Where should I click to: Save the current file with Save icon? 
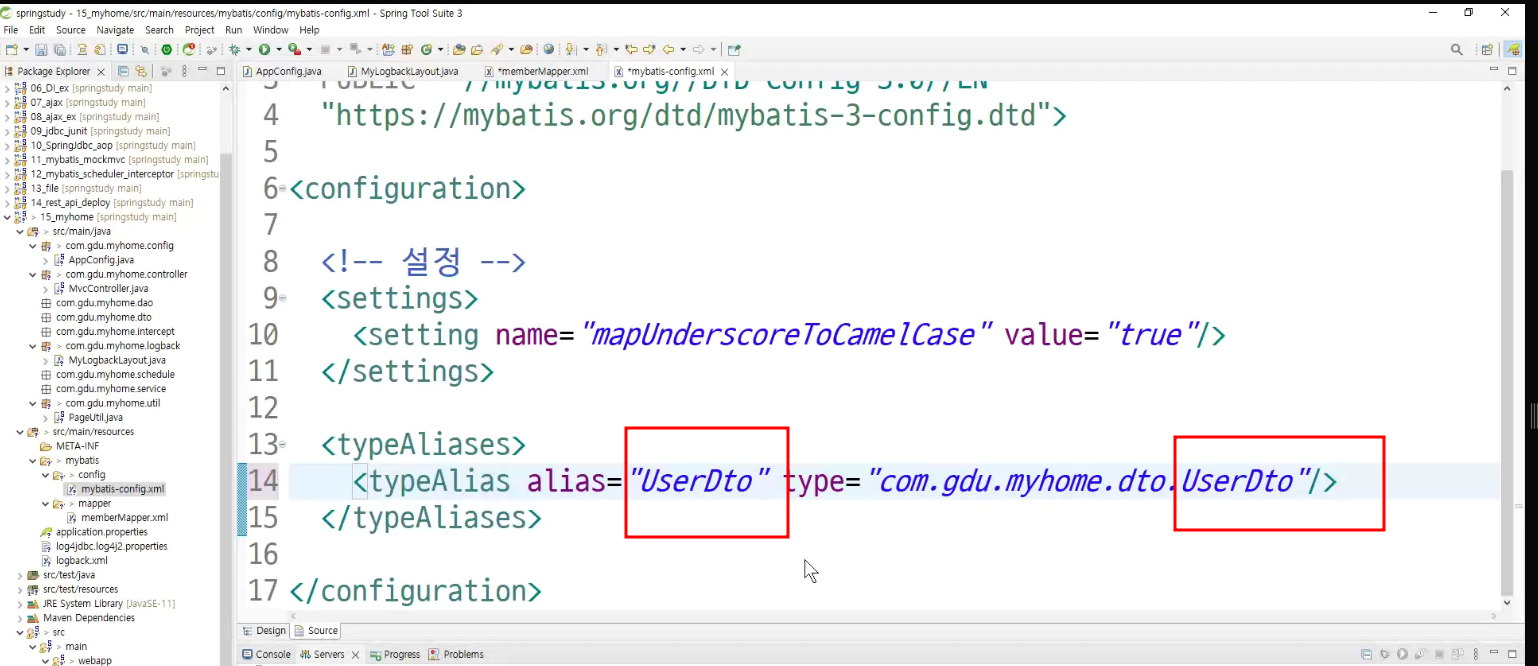click(x=41, y=49)
